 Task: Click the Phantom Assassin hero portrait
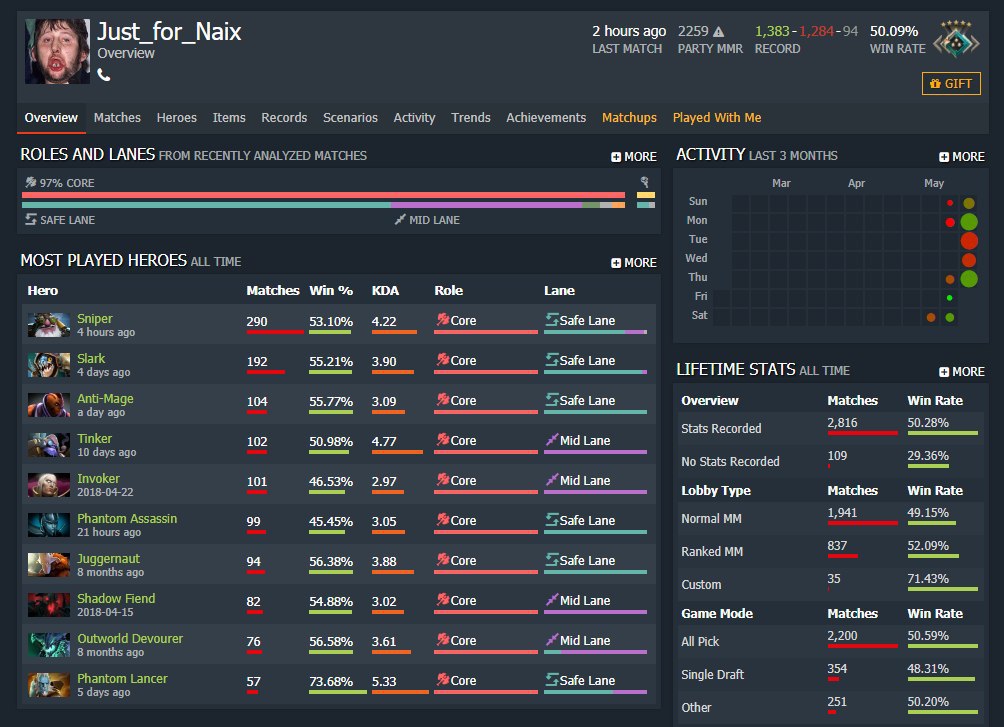(x=49, y=525)
